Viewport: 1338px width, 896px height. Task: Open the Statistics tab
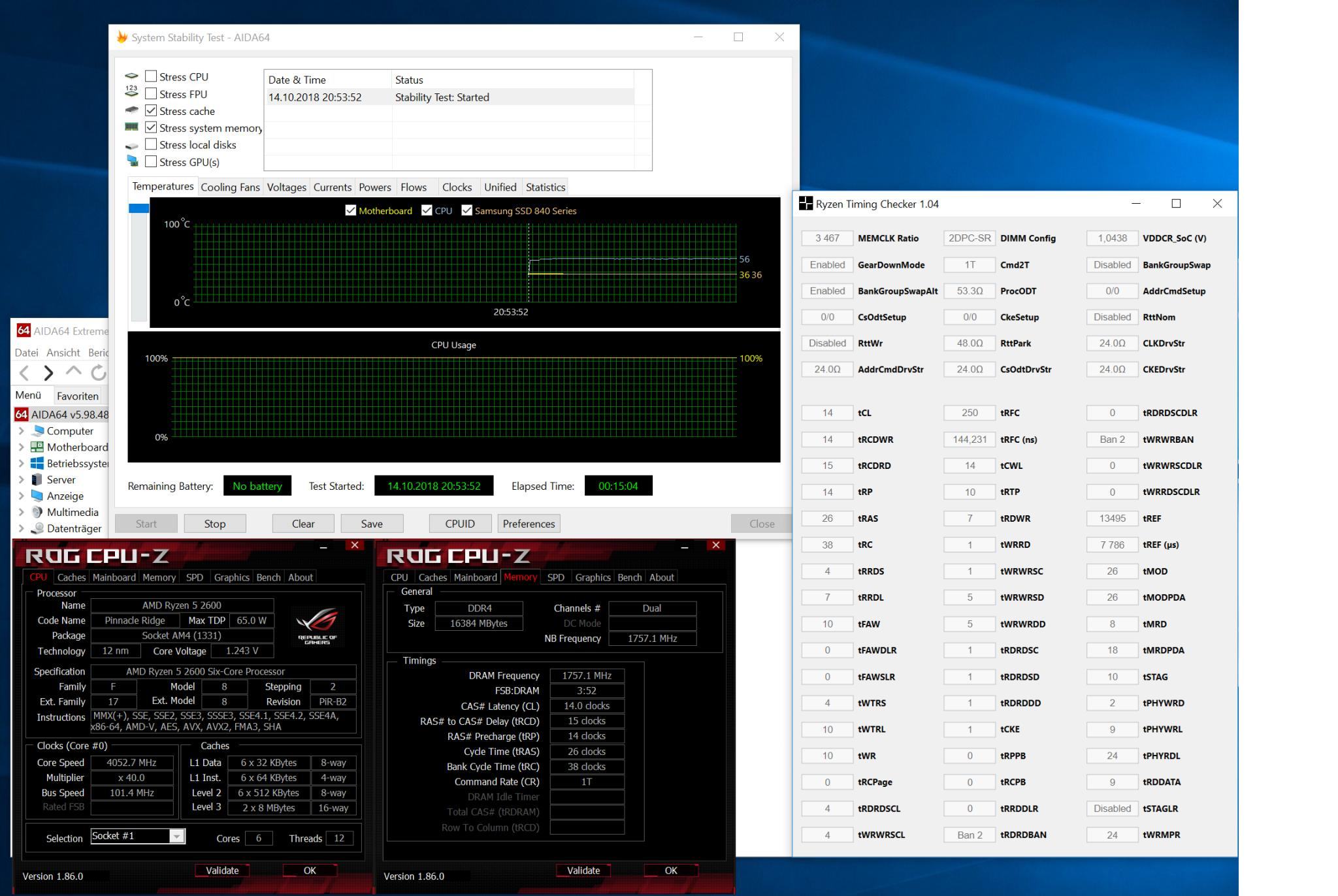point(546,187)
